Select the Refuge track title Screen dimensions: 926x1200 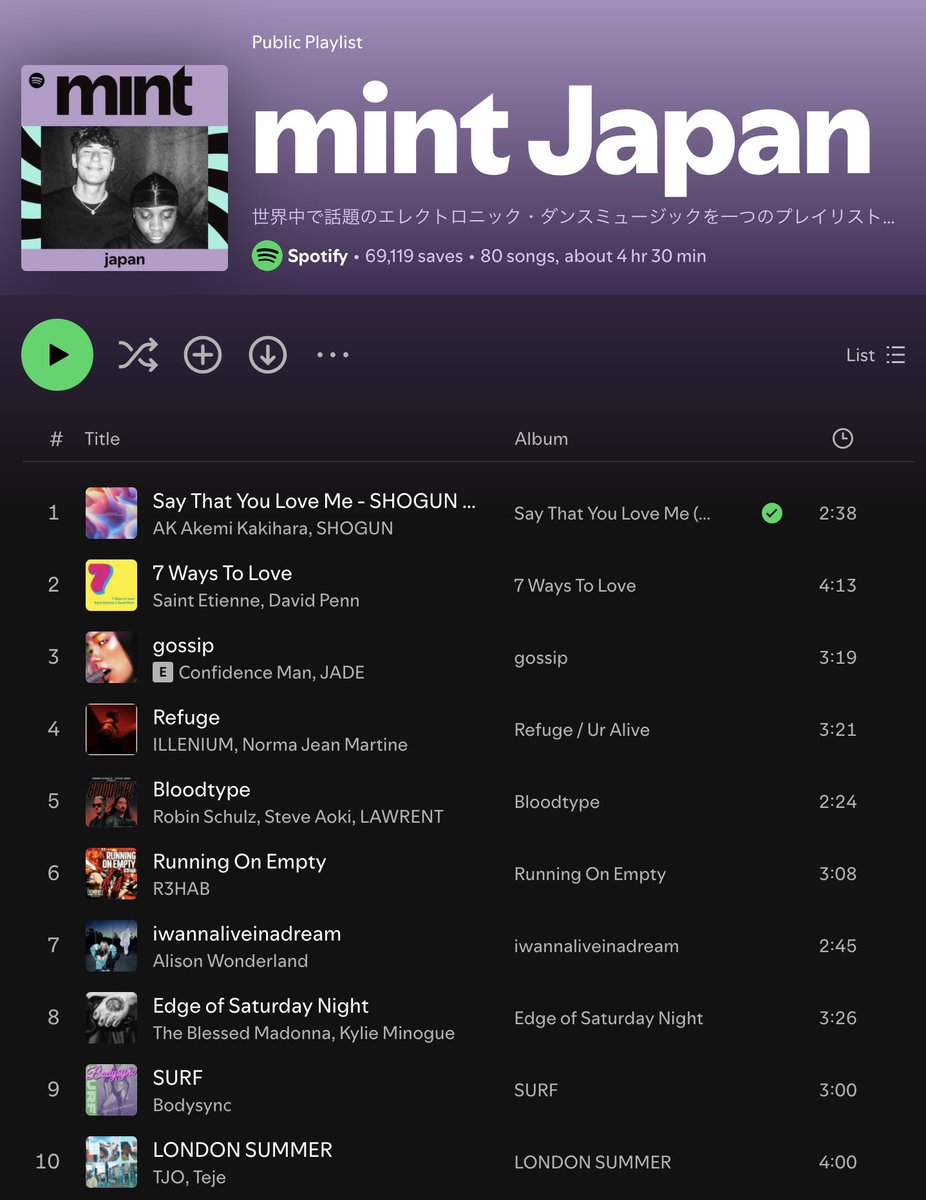point(186,717)
